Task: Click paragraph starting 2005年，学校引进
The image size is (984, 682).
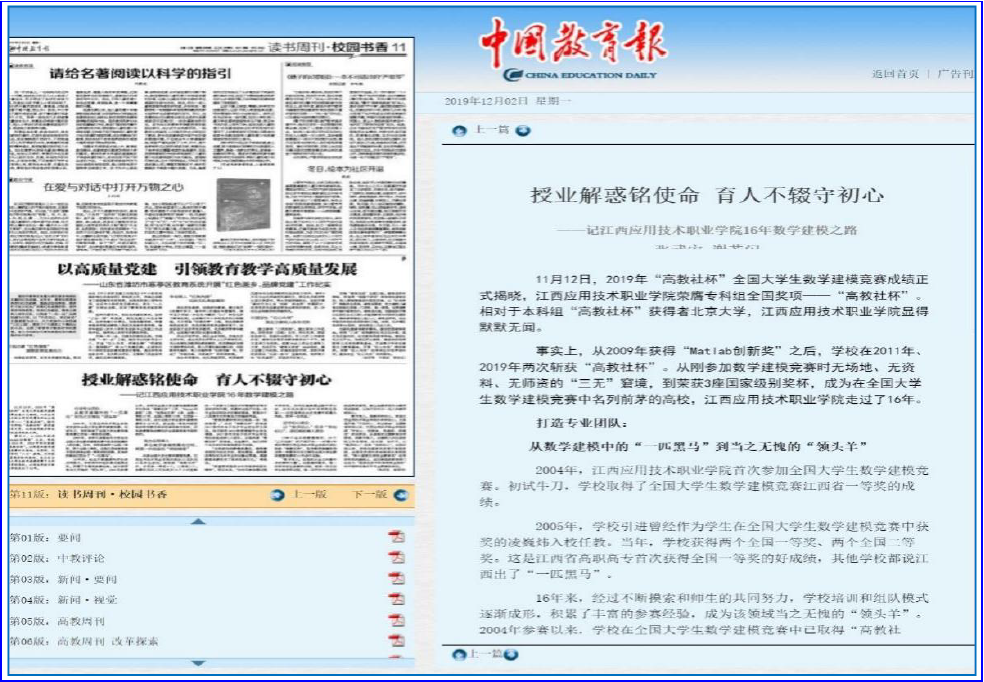Action: (x=704, y=550)
